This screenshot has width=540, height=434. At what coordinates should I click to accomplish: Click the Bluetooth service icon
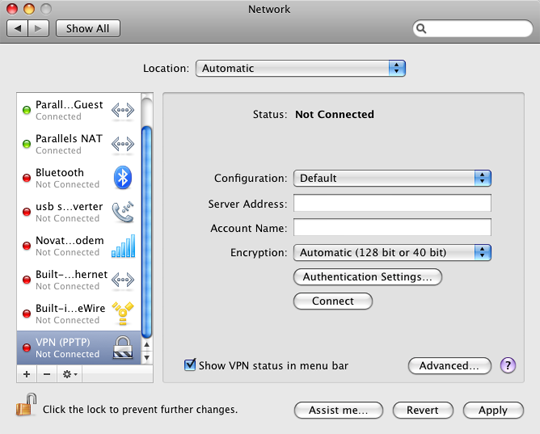123,178
